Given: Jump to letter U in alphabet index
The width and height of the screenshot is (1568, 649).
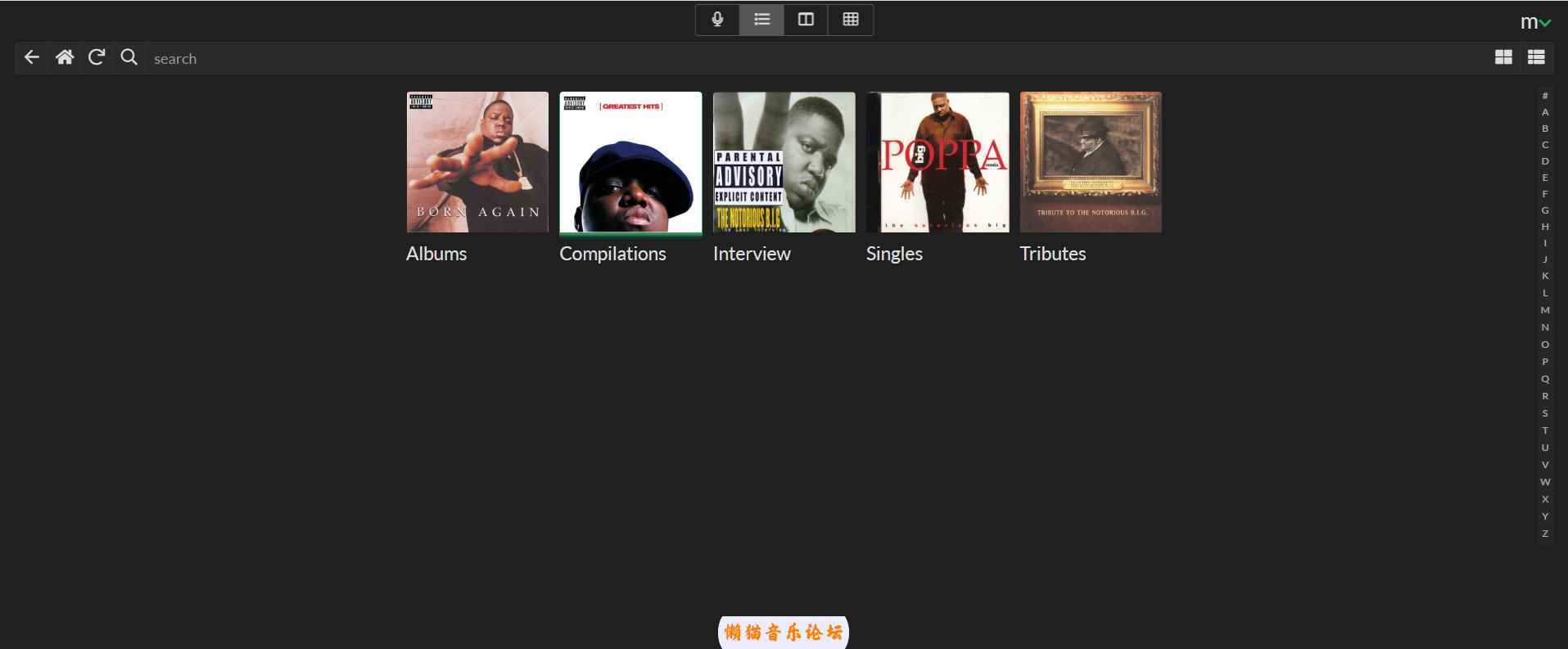Looking at the screenshot, I should pos(1545,448).
